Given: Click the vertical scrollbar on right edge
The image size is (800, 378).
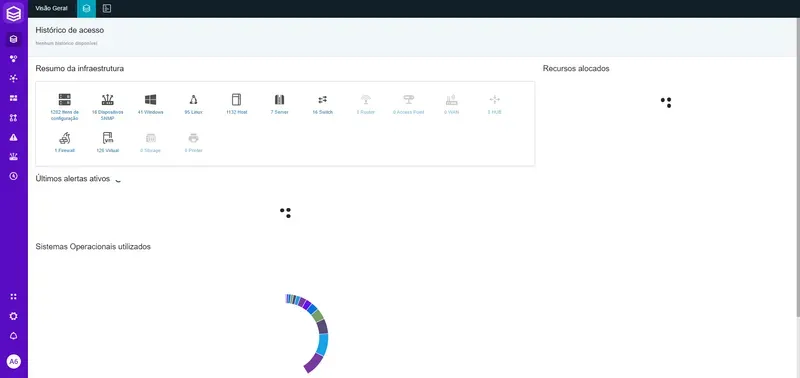Looking at the screenshot, I should 797,168.
